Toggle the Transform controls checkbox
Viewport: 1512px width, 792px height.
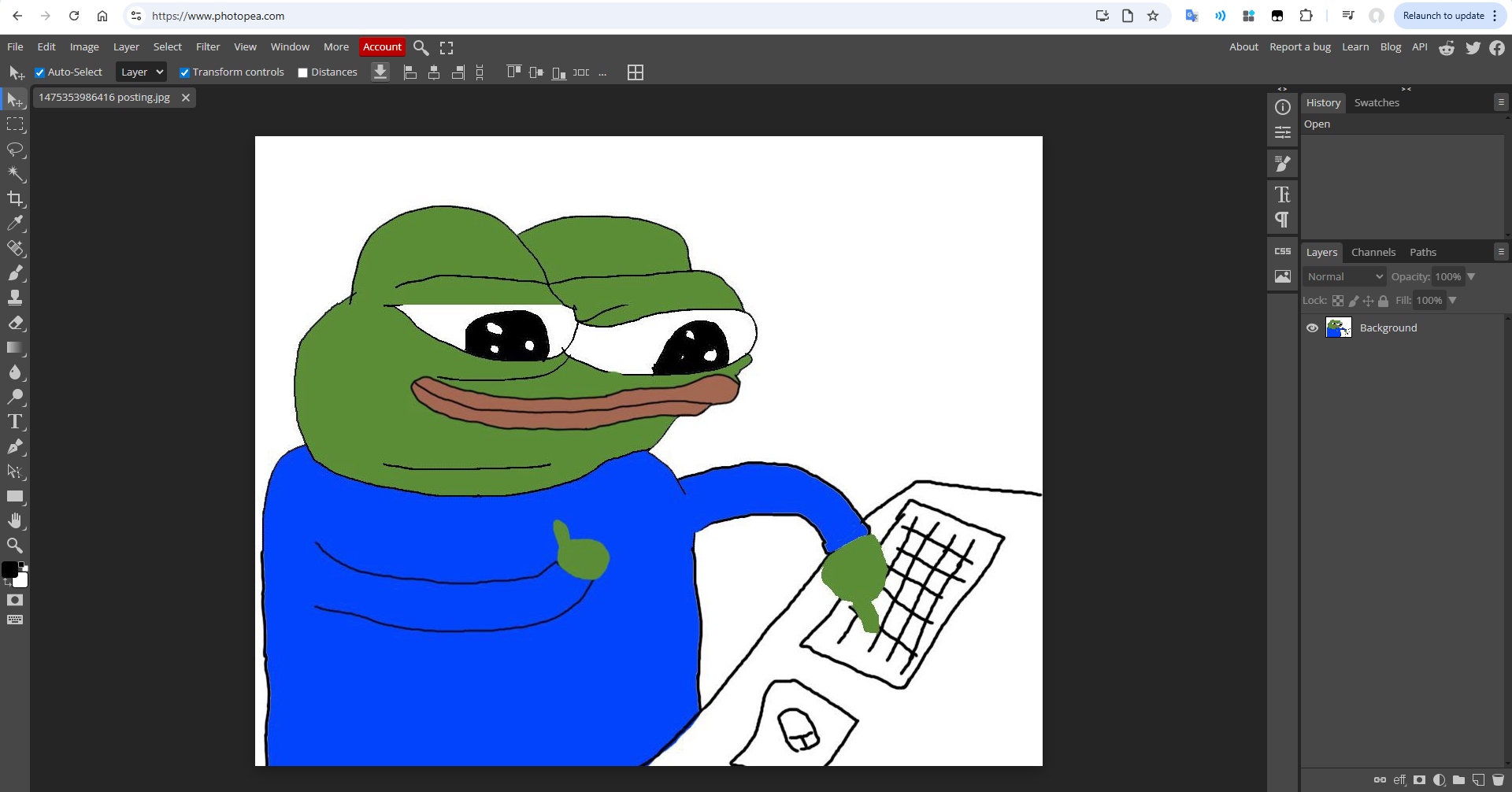pyautogui.click(x=184, y=72)
